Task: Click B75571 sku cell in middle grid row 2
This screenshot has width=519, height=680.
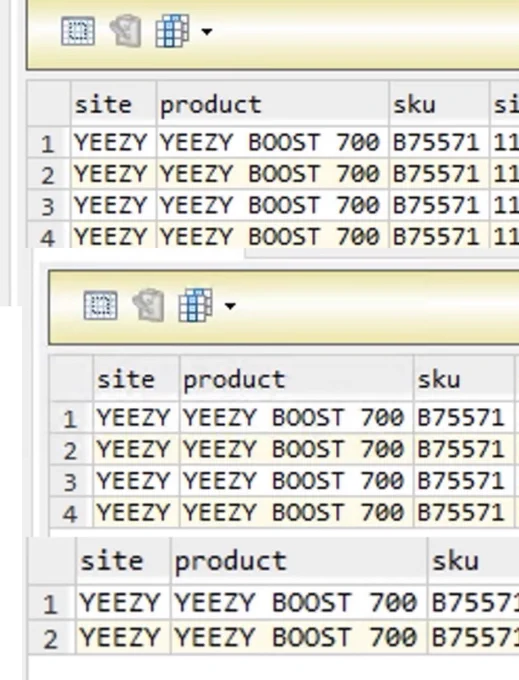Action: (x=464, y=449)
